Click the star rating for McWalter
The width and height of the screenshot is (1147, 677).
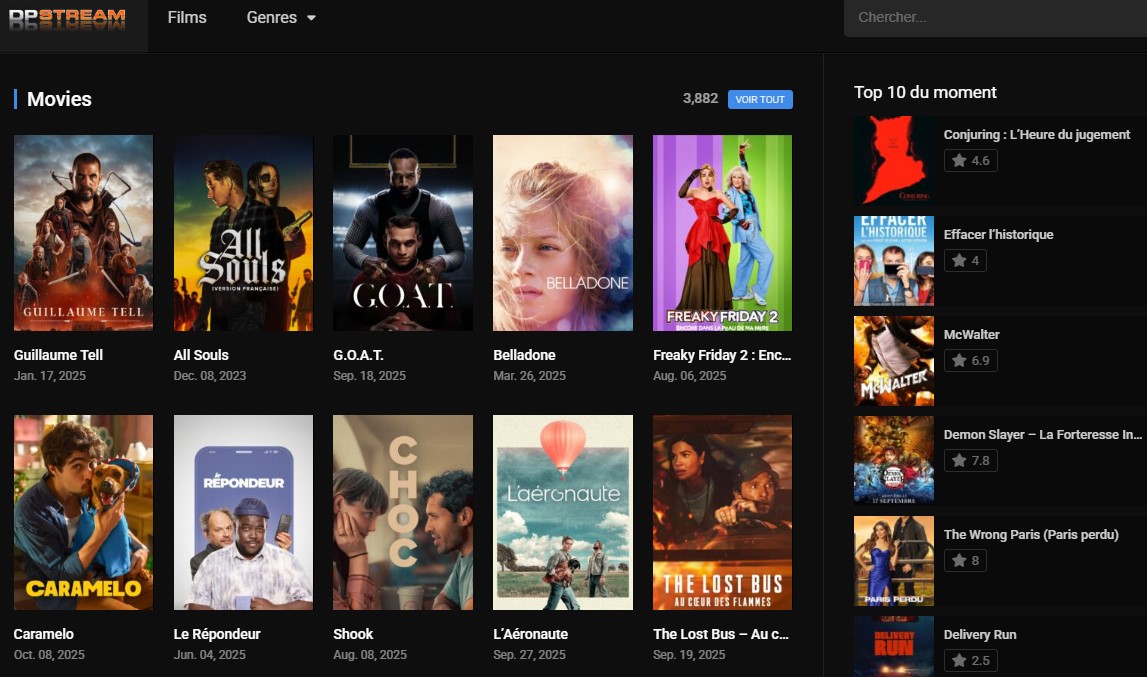(x=970, y=360)
